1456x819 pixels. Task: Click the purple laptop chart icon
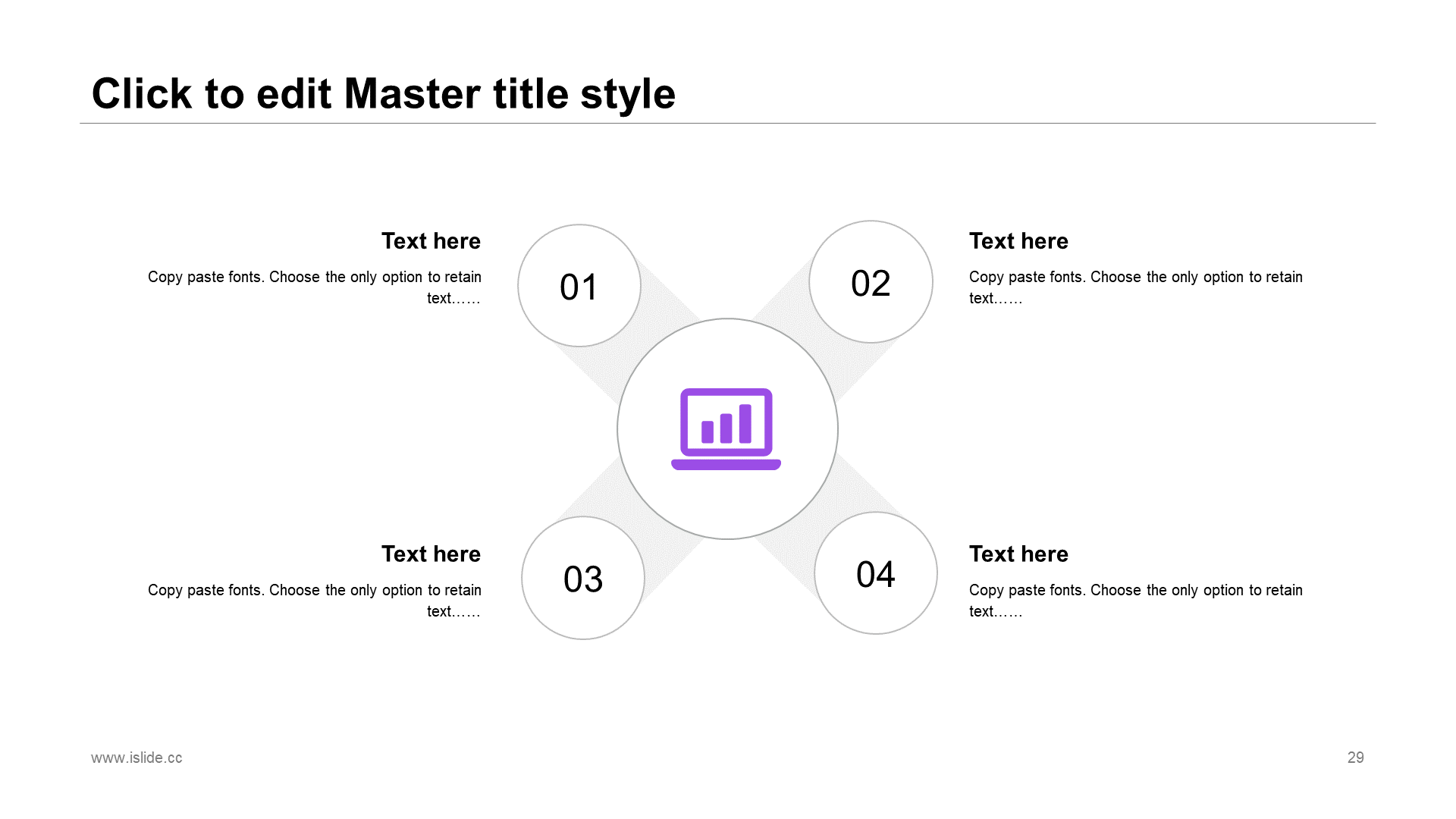point(726,429)
